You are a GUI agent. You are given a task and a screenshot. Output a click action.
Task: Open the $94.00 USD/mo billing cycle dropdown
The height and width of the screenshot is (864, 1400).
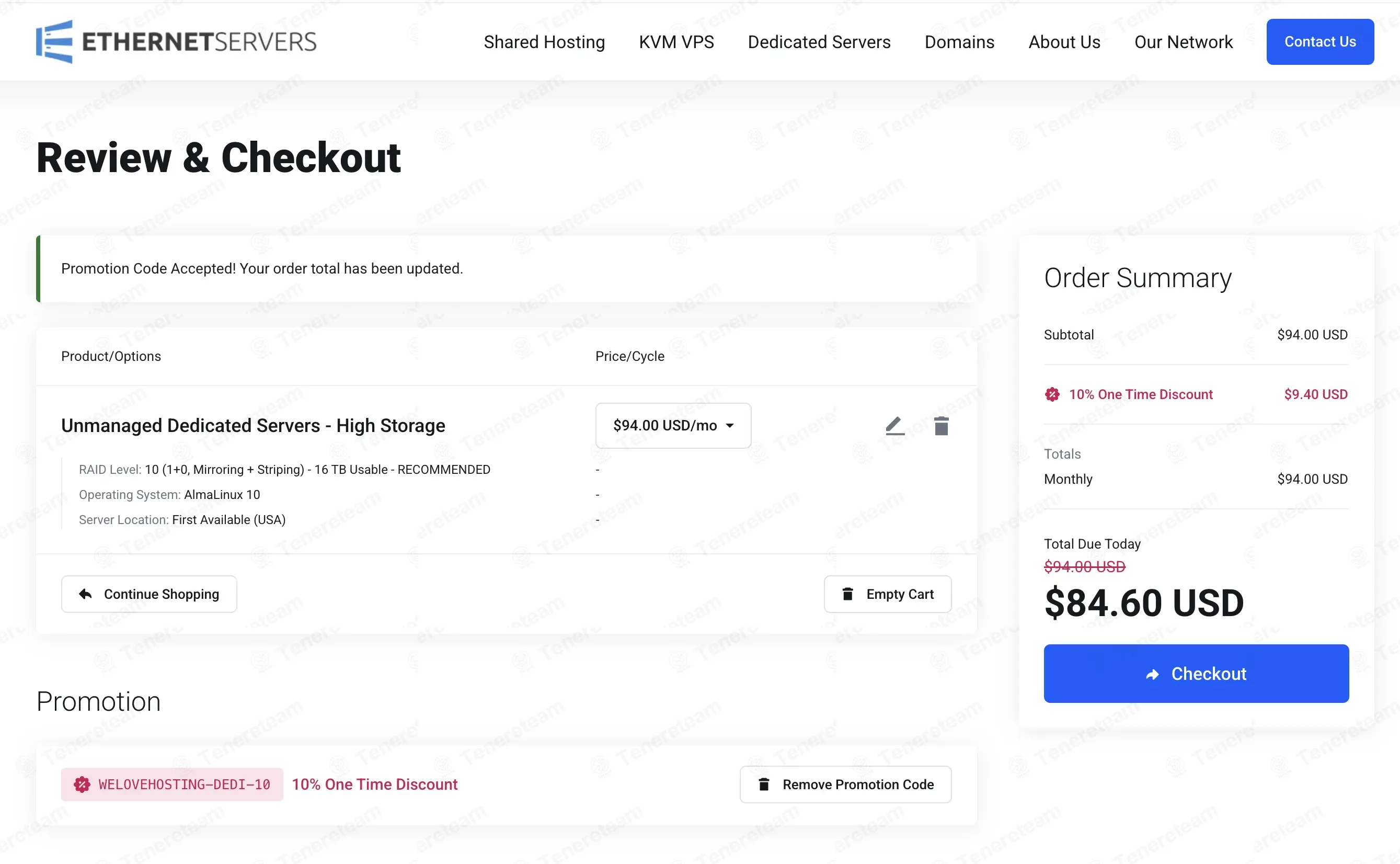[x=673, y=426]
